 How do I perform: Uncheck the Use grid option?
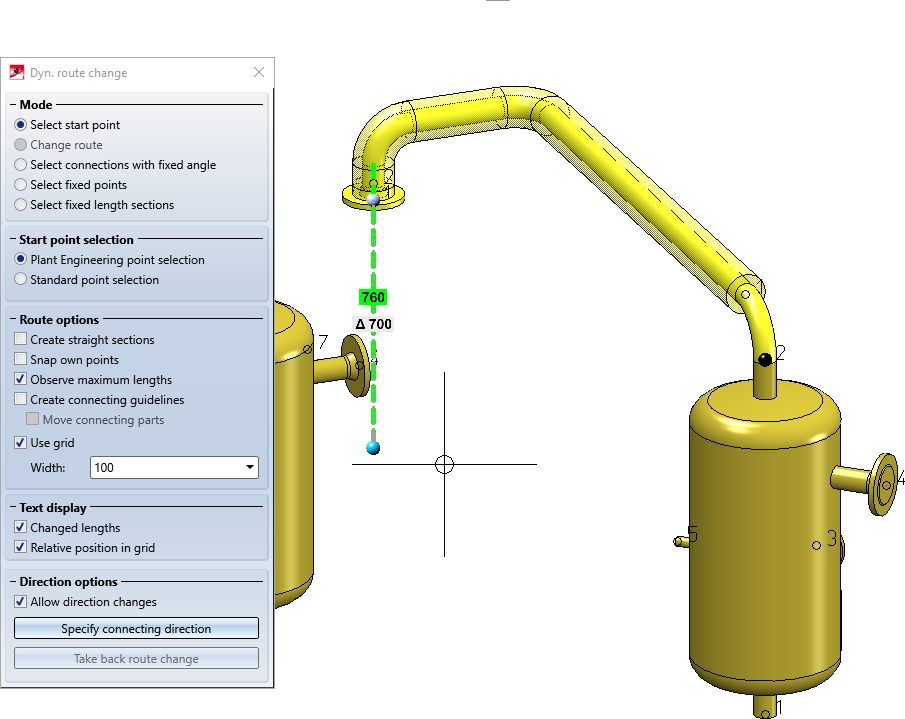pyautogui.click(x=21, y=443)
